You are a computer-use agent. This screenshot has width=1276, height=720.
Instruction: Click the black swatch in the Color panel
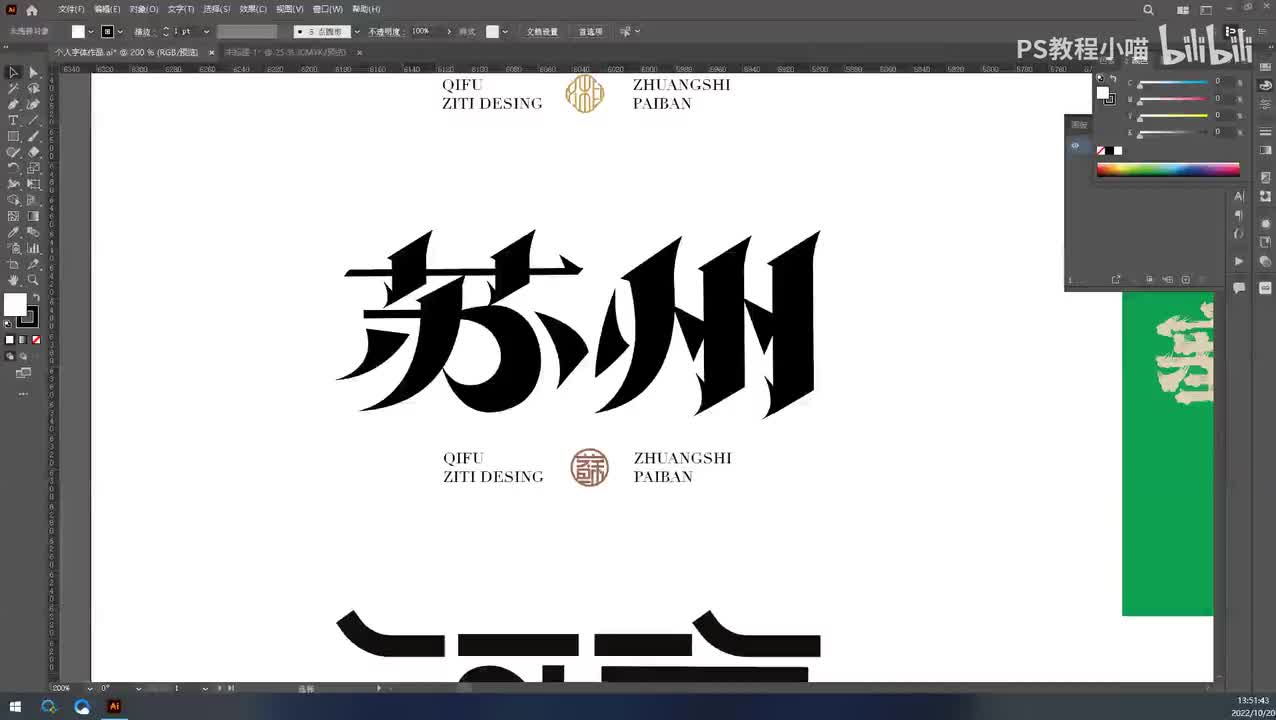1109,151
